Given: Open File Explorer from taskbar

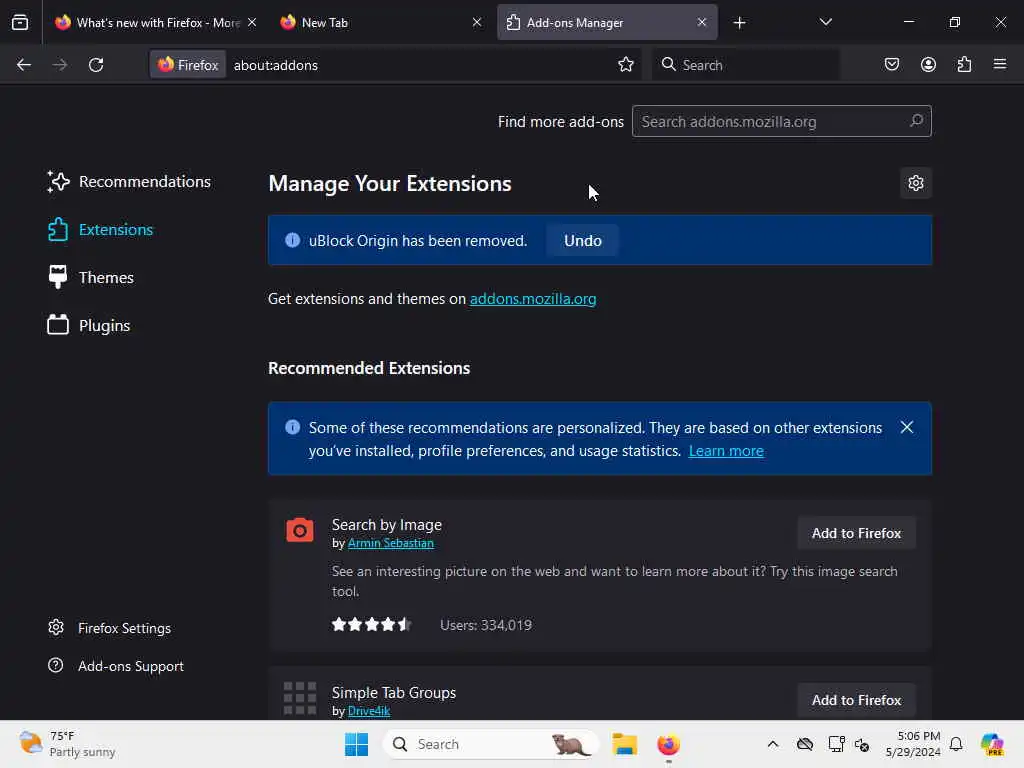Looking at the screenshot, I should (x=624, y=744).
